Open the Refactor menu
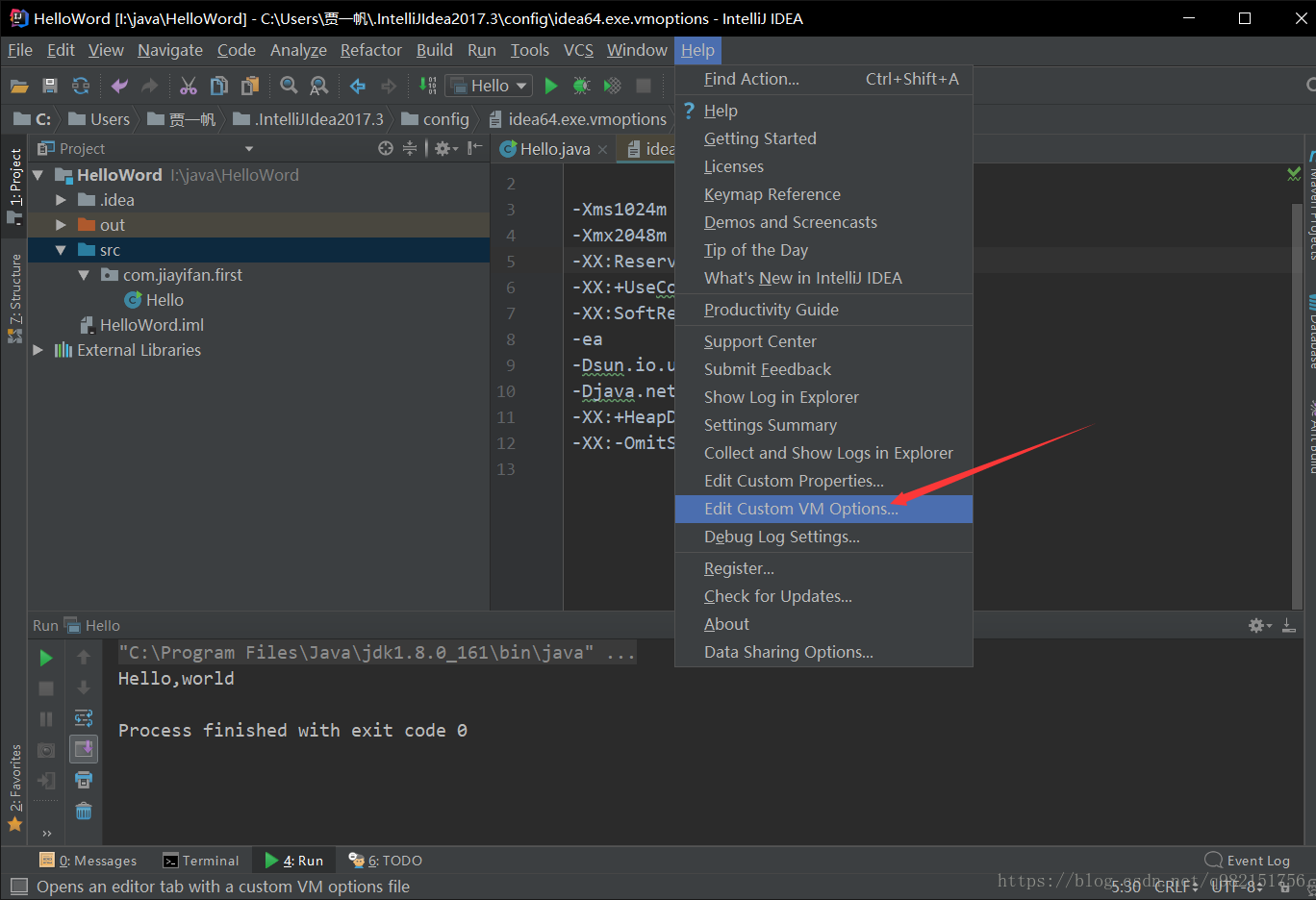This screenshot has width=1316, height=900. coord(370,50)
